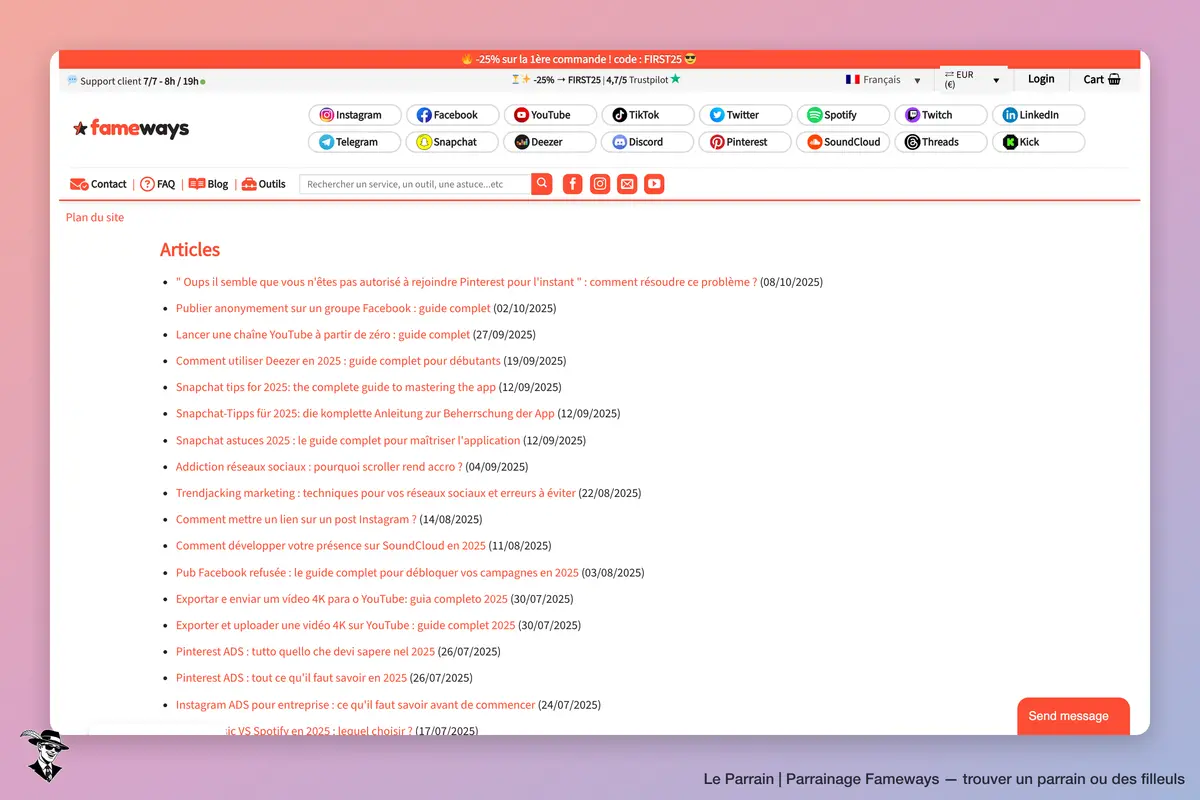The height and width of the screenshot is (800, 1200).
Task: Open the Comment mettre un lien Instagram article
Action: coord(296,520)
